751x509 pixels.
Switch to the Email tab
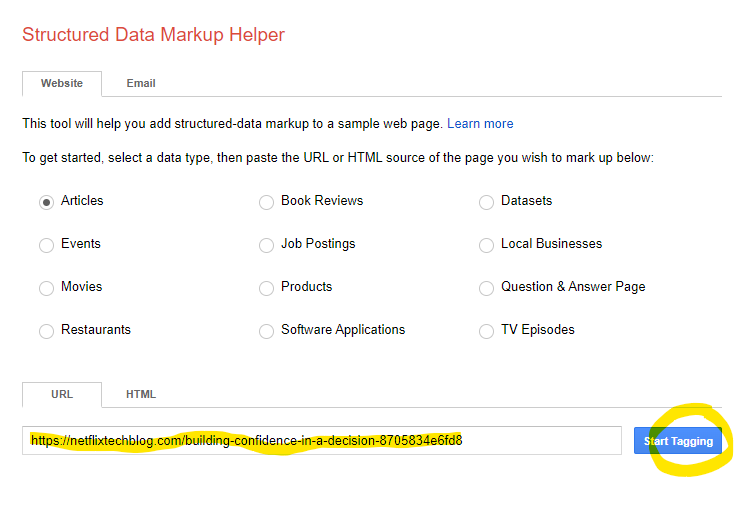(x=141, y=83)
